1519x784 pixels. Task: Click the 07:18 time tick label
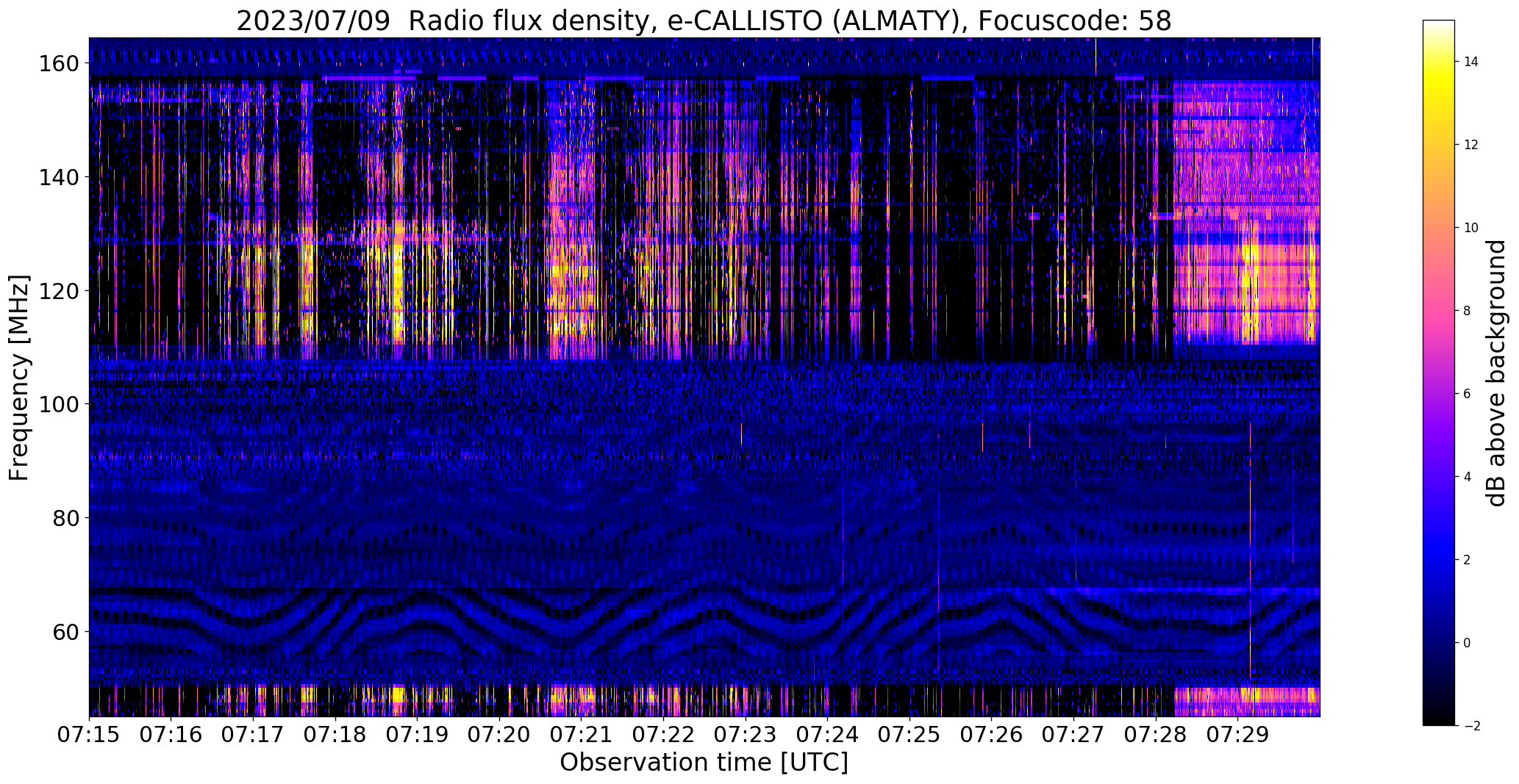(335, 733)
